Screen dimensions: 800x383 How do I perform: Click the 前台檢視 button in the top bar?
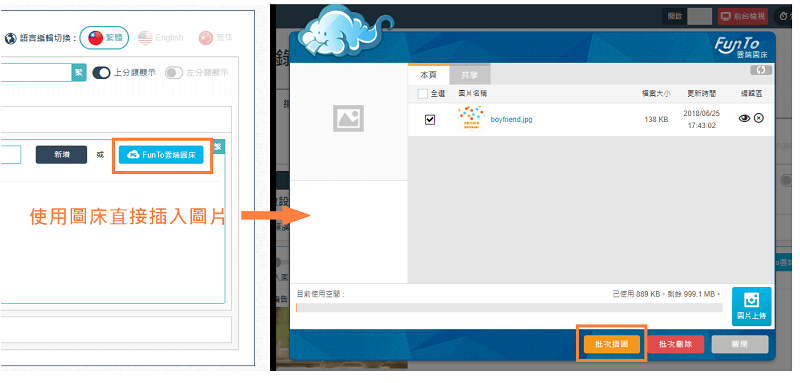click(x=743, y=16)
